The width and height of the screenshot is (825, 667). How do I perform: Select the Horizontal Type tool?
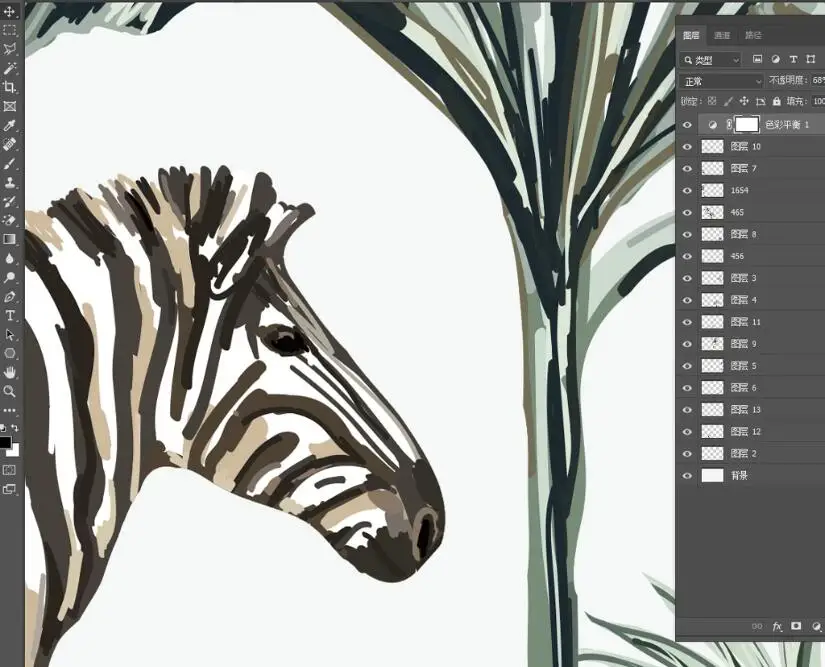pos(9,316)
